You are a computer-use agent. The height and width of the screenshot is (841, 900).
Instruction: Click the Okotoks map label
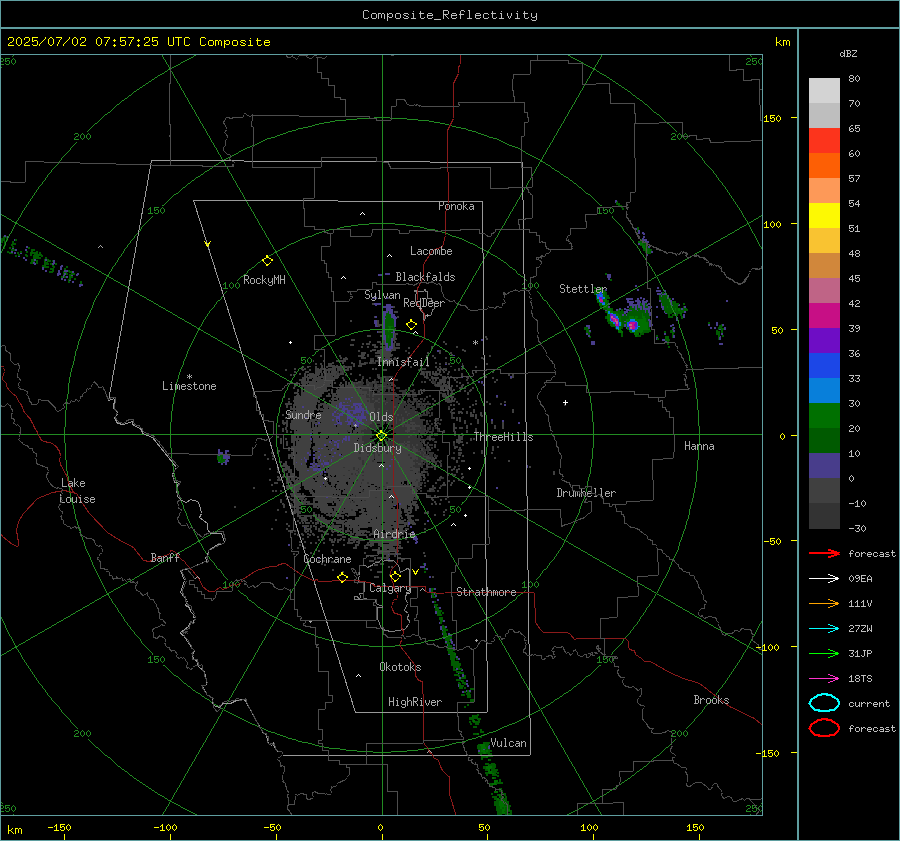400,667
